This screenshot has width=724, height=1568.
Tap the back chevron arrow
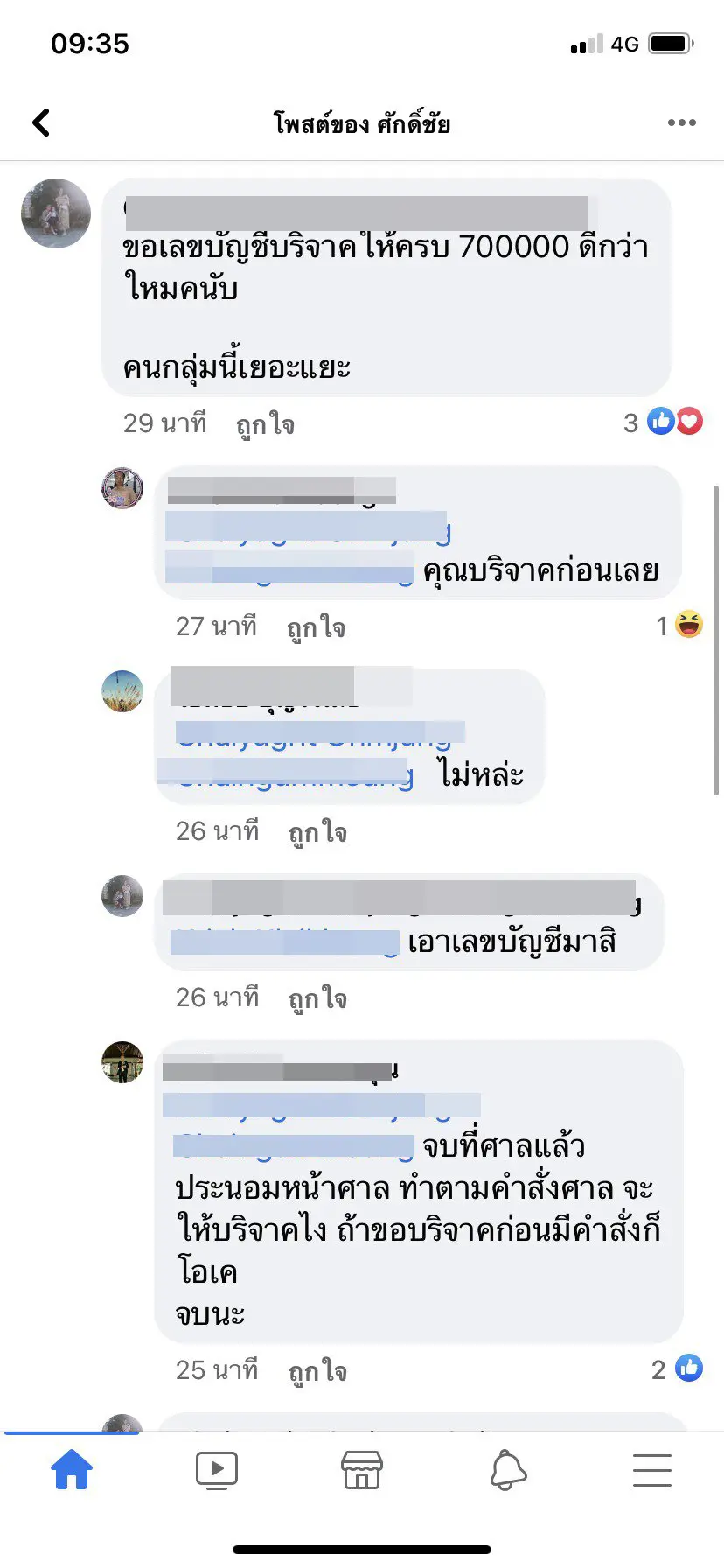coord(41,122)
